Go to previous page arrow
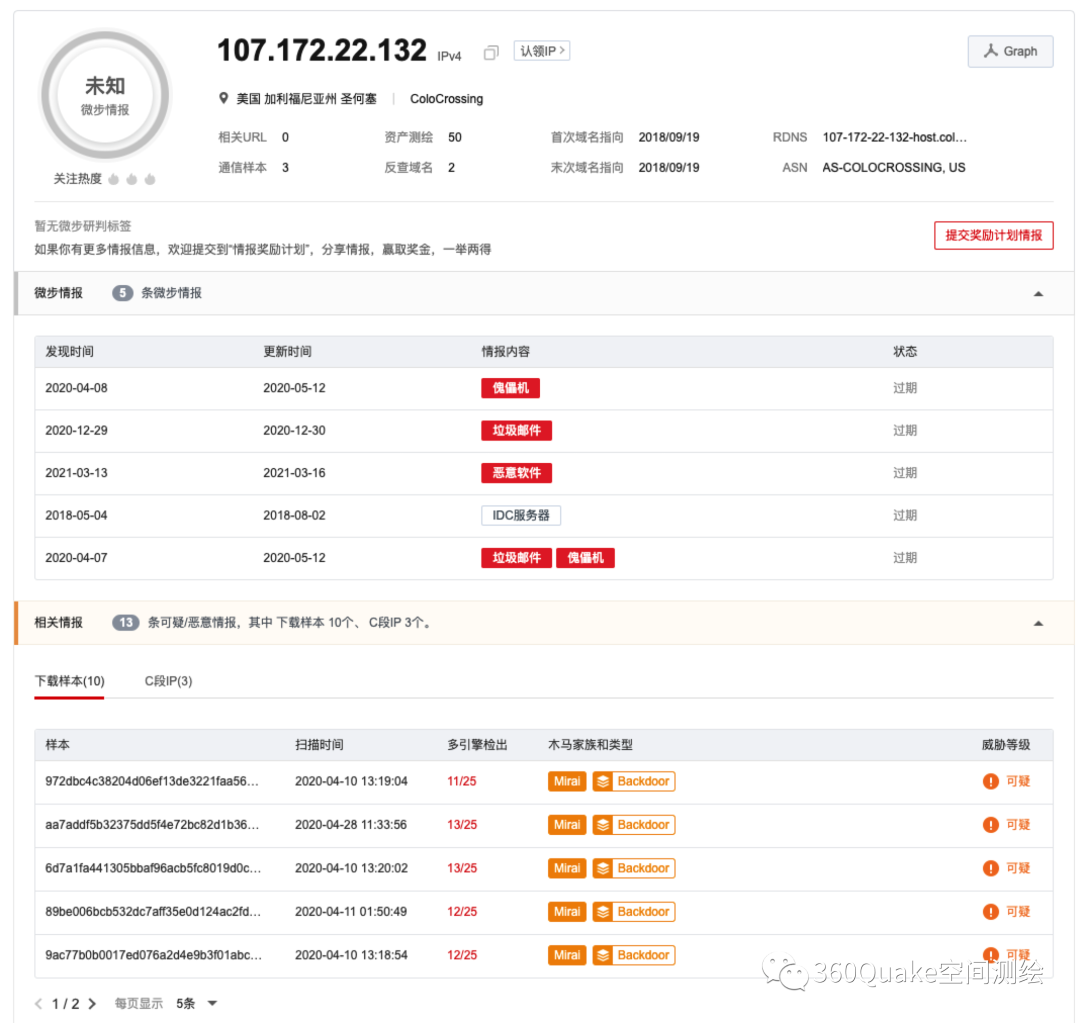The width and height of the screenshot is (1080, 1023). click(x=39, y=1003)
